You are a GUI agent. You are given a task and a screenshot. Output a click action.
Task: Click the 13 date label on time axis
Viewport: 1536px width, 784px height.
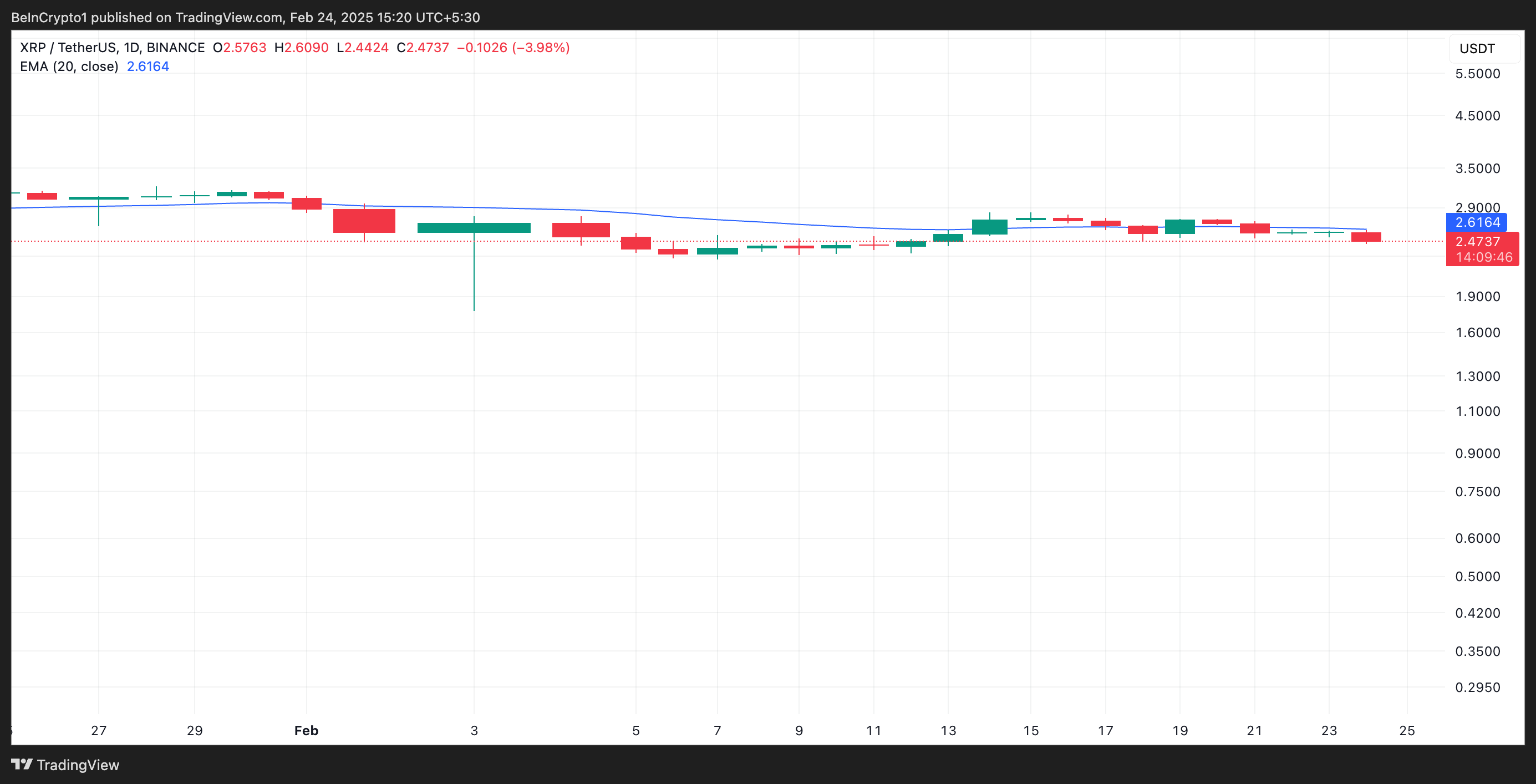click(x=948, y=730)
